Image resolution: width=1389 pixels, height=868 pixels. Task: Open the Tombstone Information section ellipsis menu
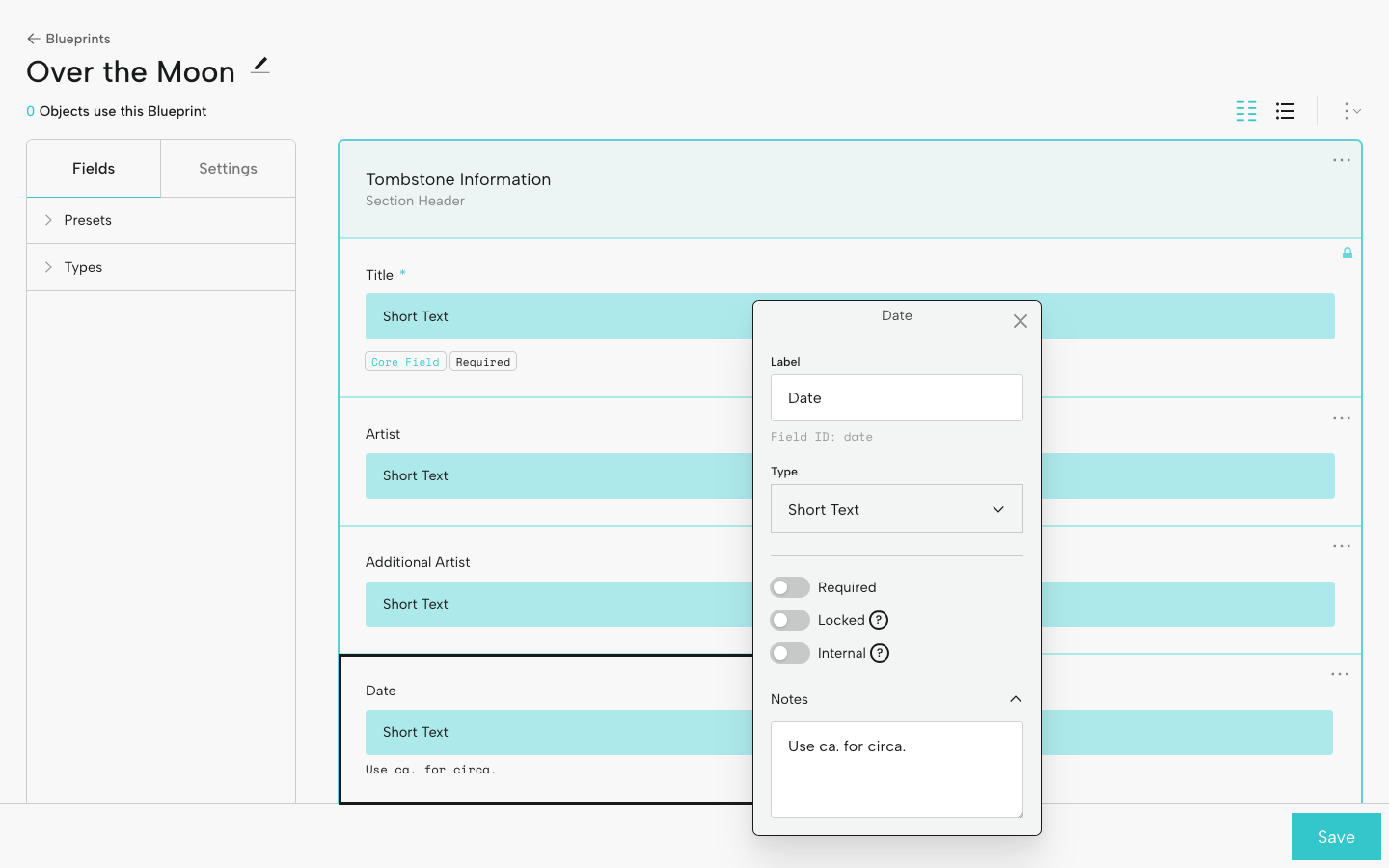coord(1341,160)
